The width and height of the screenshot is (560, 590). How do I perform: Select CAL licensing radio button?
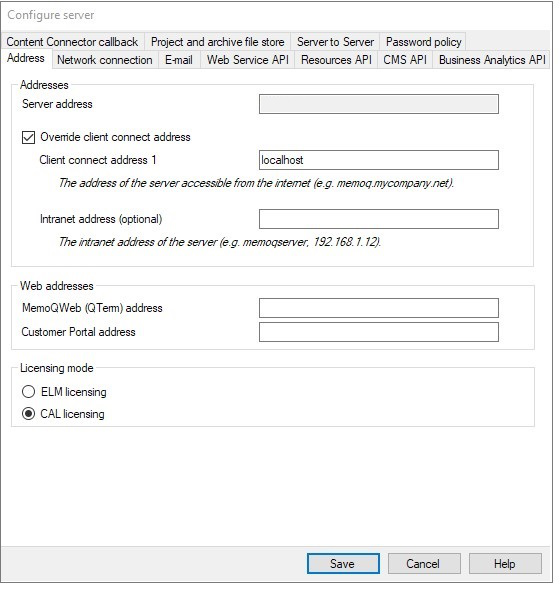[29, 414]
